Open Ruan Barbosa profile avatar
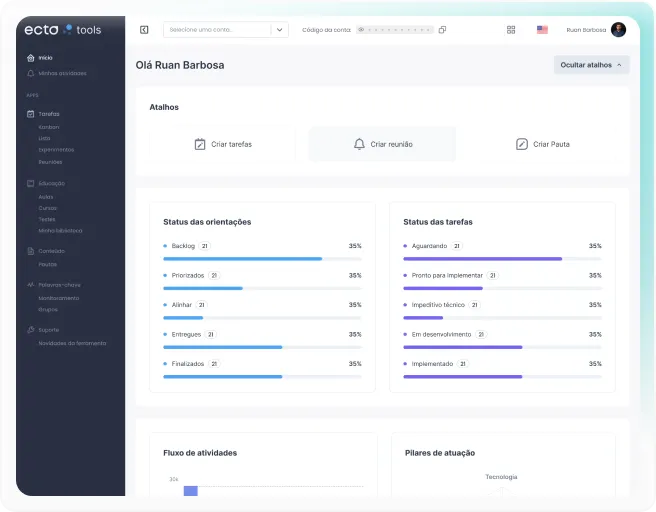Viewport: 656px width, 512px height. click(x=618, y=30)
